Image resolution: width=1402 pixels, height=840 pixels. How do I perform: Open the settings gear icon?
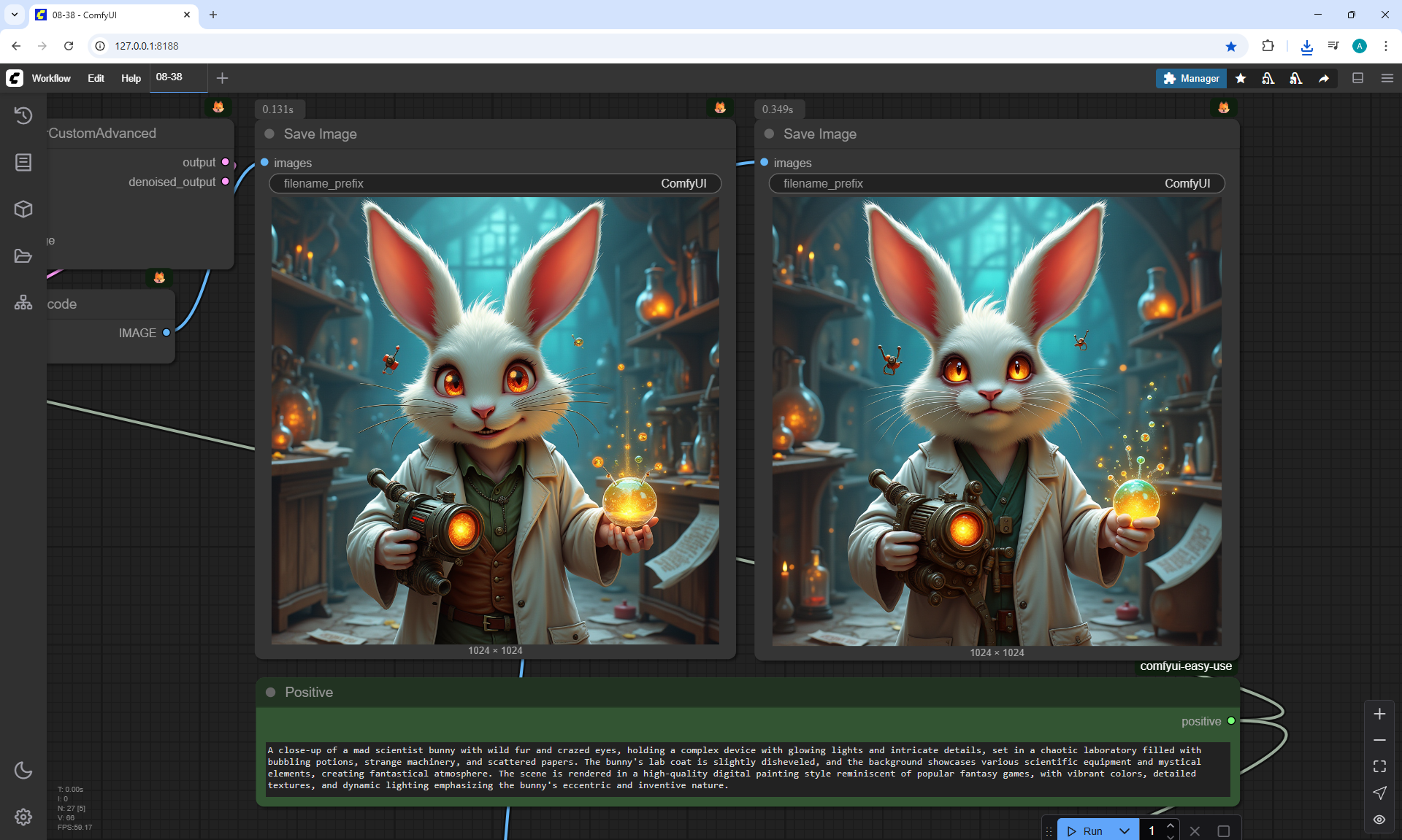[x=23, y=817]
